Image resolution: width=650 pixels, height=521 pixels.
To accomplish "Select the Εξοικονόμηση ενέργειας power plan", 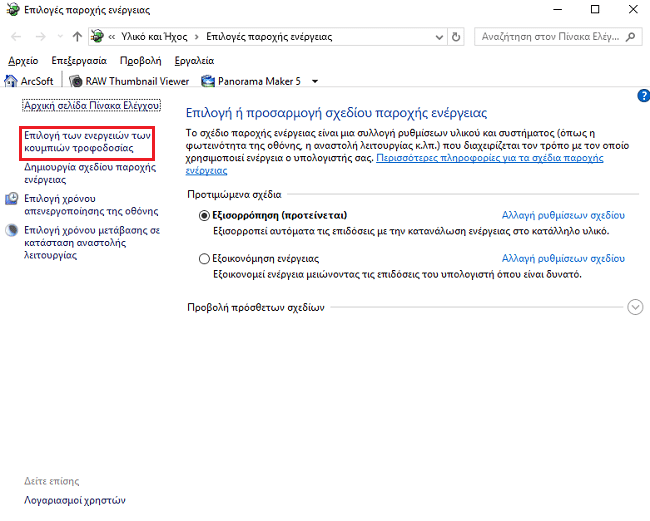I will coord(205,258).
